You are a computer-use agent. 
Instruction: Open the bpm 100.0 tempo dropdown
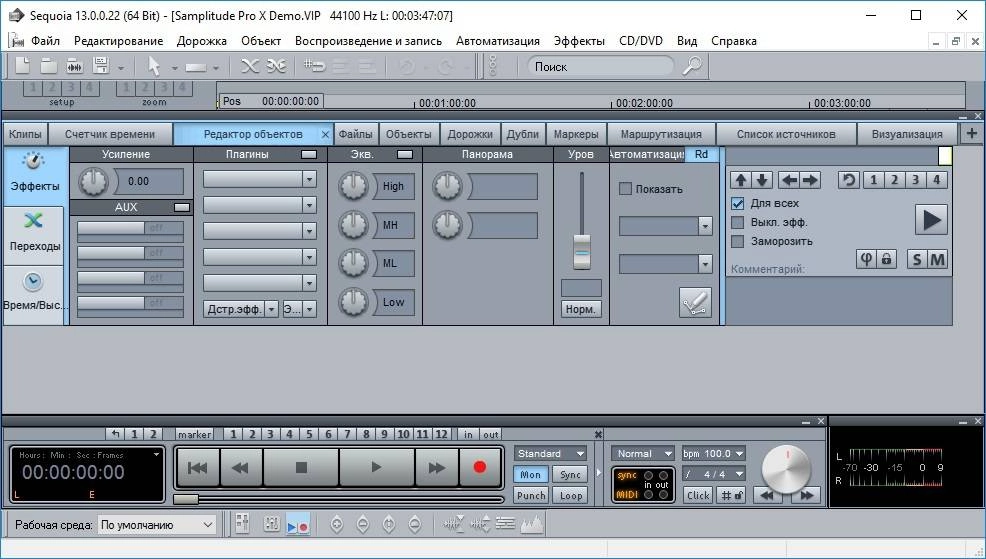714,453
